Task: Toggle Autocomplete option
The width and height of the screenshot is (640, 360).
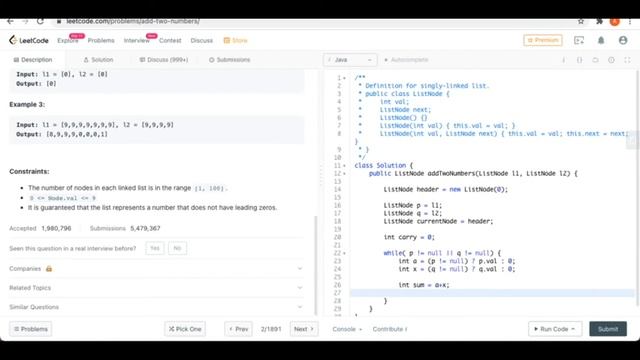Action: tap(406, 60)
